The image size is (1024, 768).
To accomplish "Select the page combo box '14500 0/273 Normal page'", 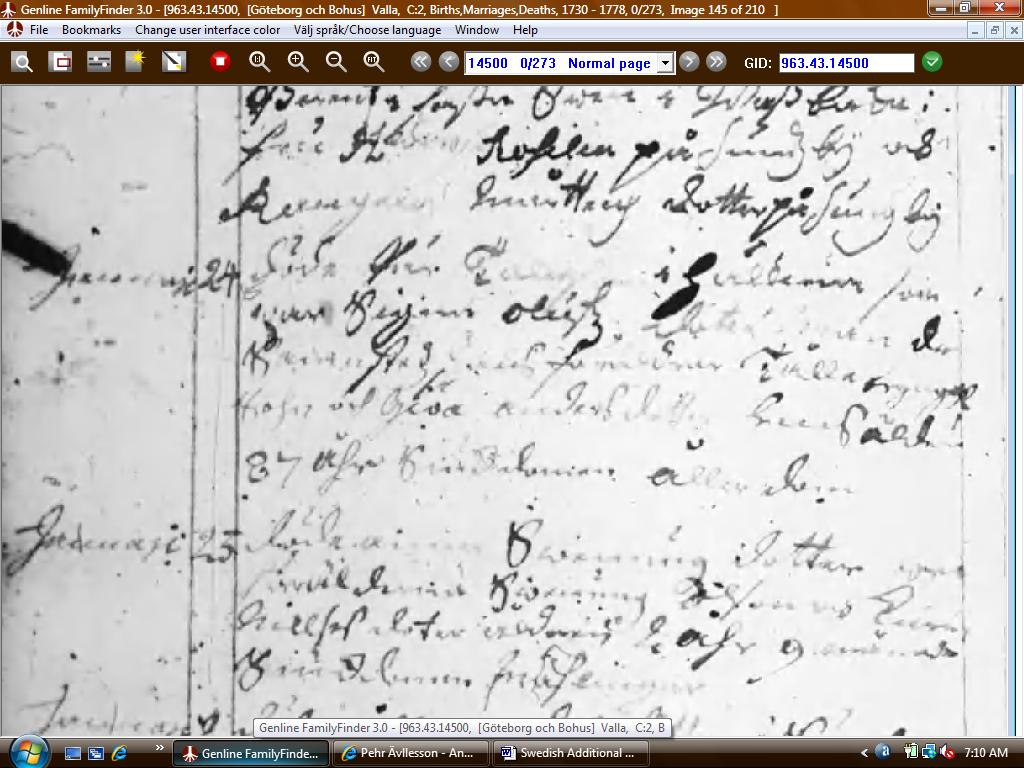I will tap(569, 63).
